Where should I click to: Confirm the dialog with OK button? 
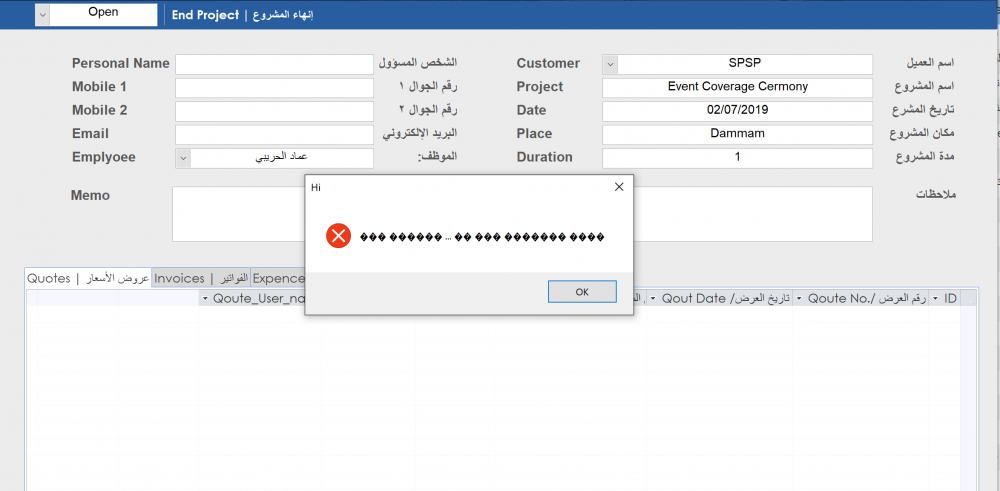pyautogui.click(x=582, y=291)
